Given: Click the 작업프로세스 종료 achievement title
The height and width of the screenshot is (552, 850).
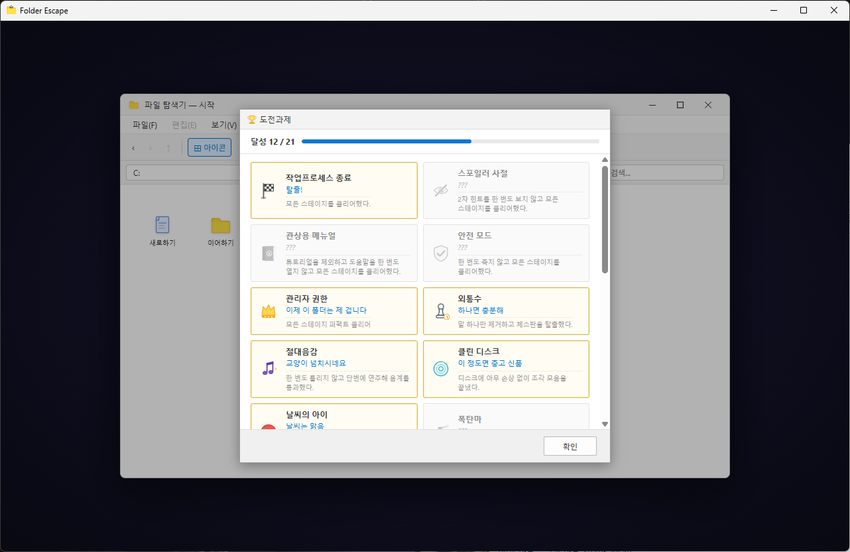Looking at the screenshot, I should coord(318,178).
